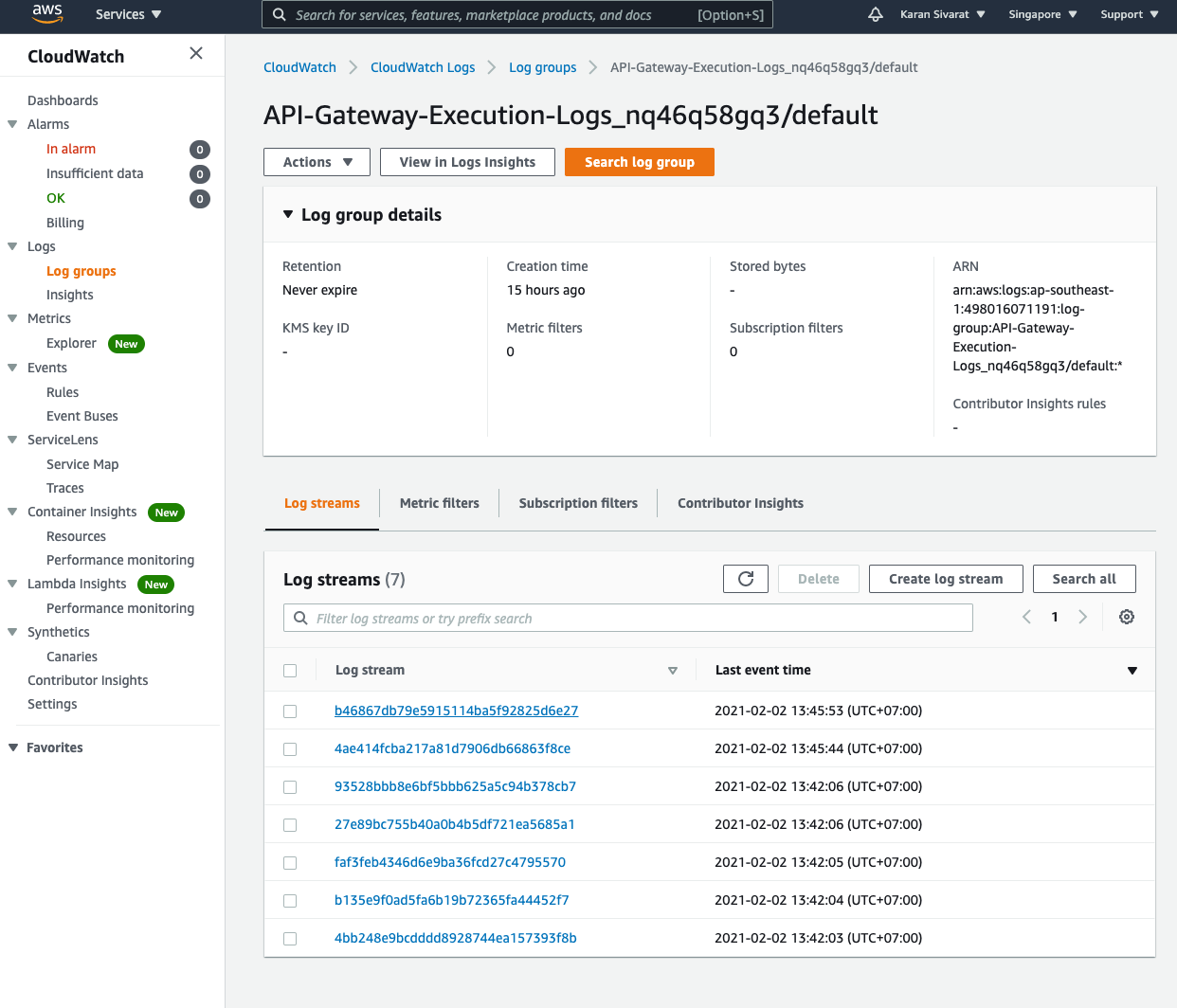Click the previous page arrow

click(x=1026, y=616)
